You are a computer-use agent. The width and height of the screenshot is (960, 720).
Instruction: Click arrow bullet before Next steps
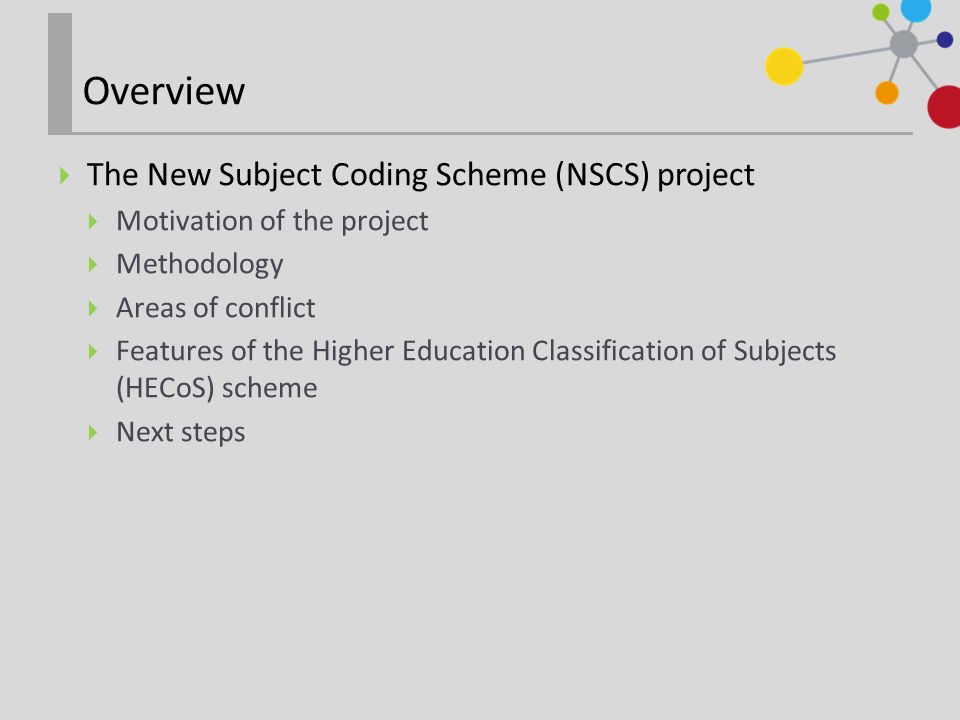(93, 433)
